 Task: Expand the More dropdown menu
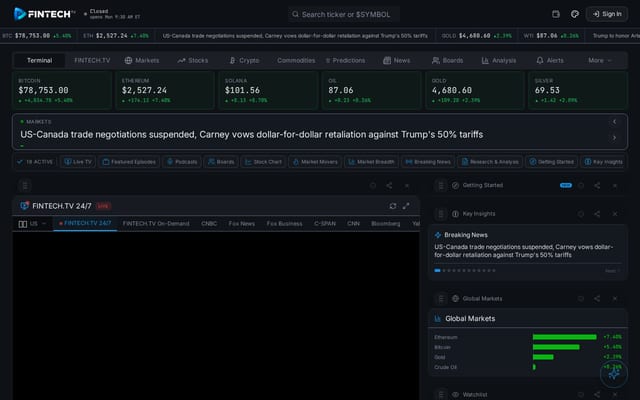pos(600,60)
